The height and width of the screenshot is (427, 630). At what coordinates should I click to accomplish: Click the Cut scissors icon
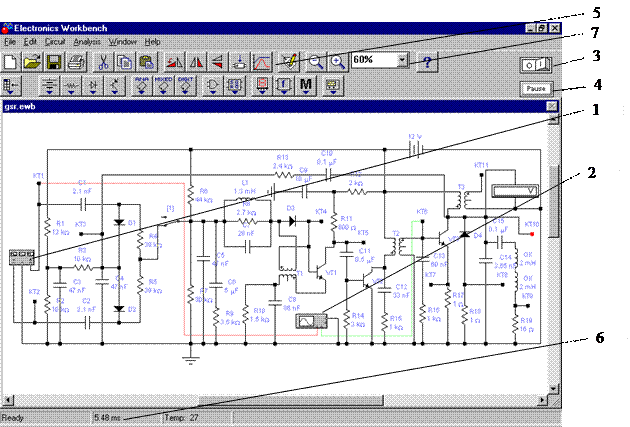[103, 62]
